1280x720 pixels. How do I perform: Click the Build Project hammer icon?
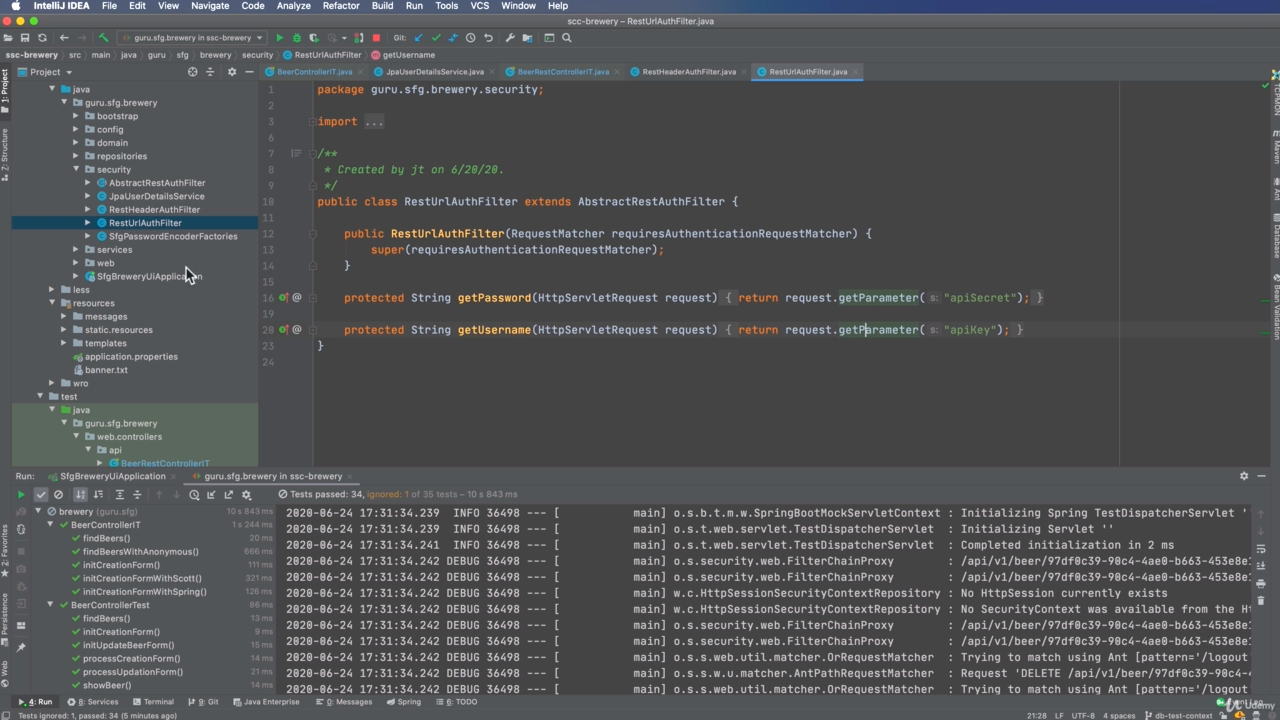click(103, 38)
